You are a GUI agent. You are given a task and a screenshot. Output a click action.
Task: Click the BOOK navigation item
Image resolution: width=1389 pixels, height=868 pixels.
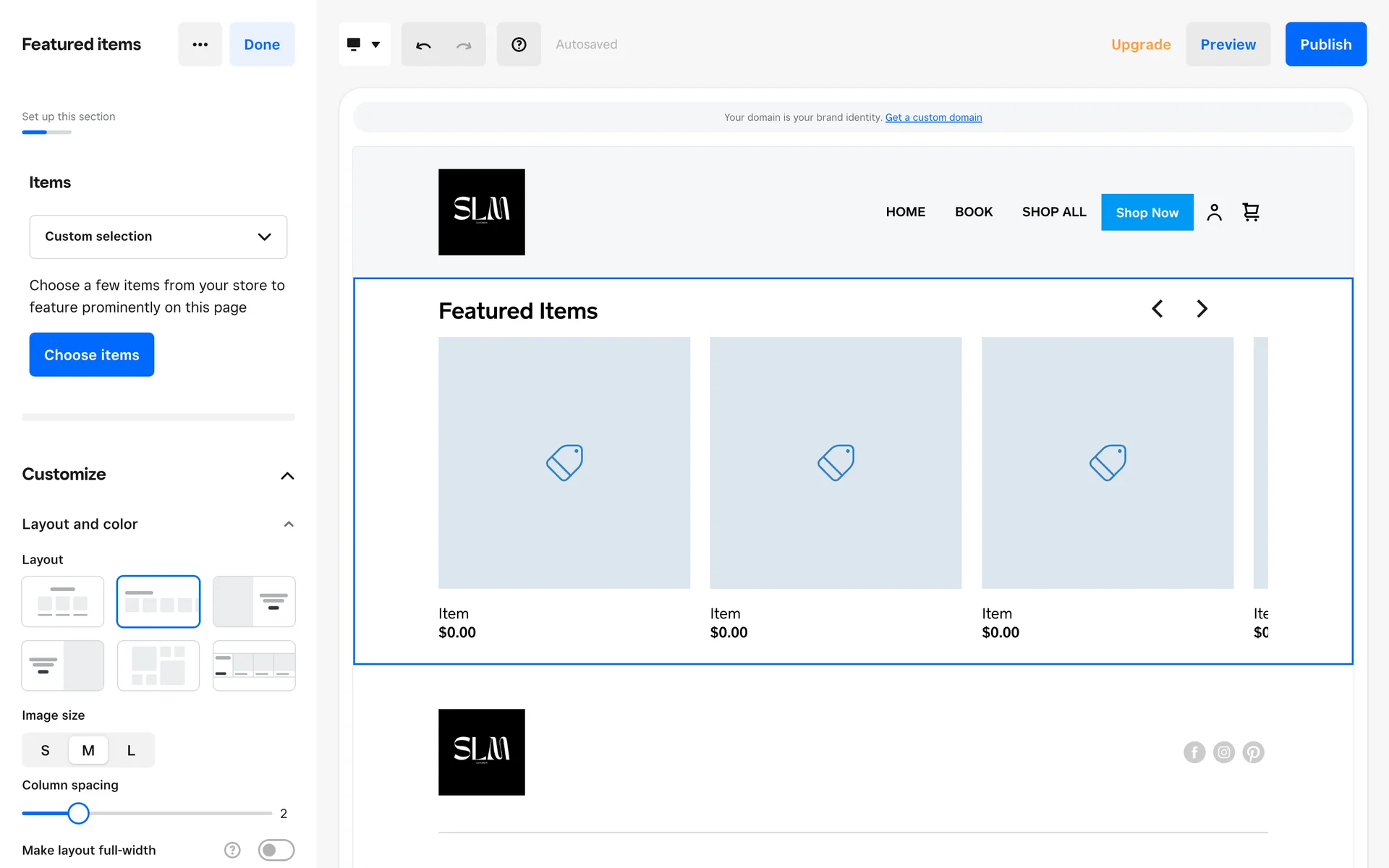click(x=973, y=212)
